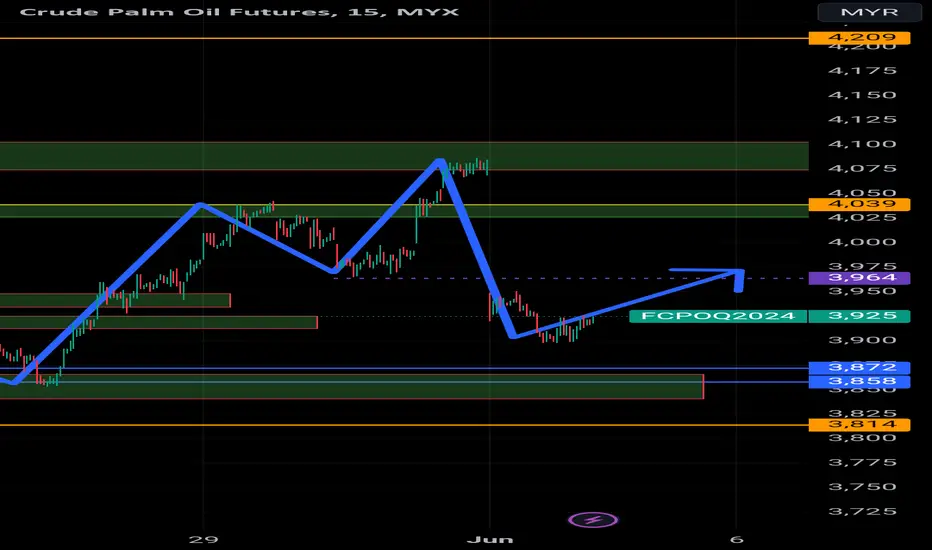This screenshot has height=550, width=932.
Task: Click the 3,800 price scale value
Action: coord(862,438)
